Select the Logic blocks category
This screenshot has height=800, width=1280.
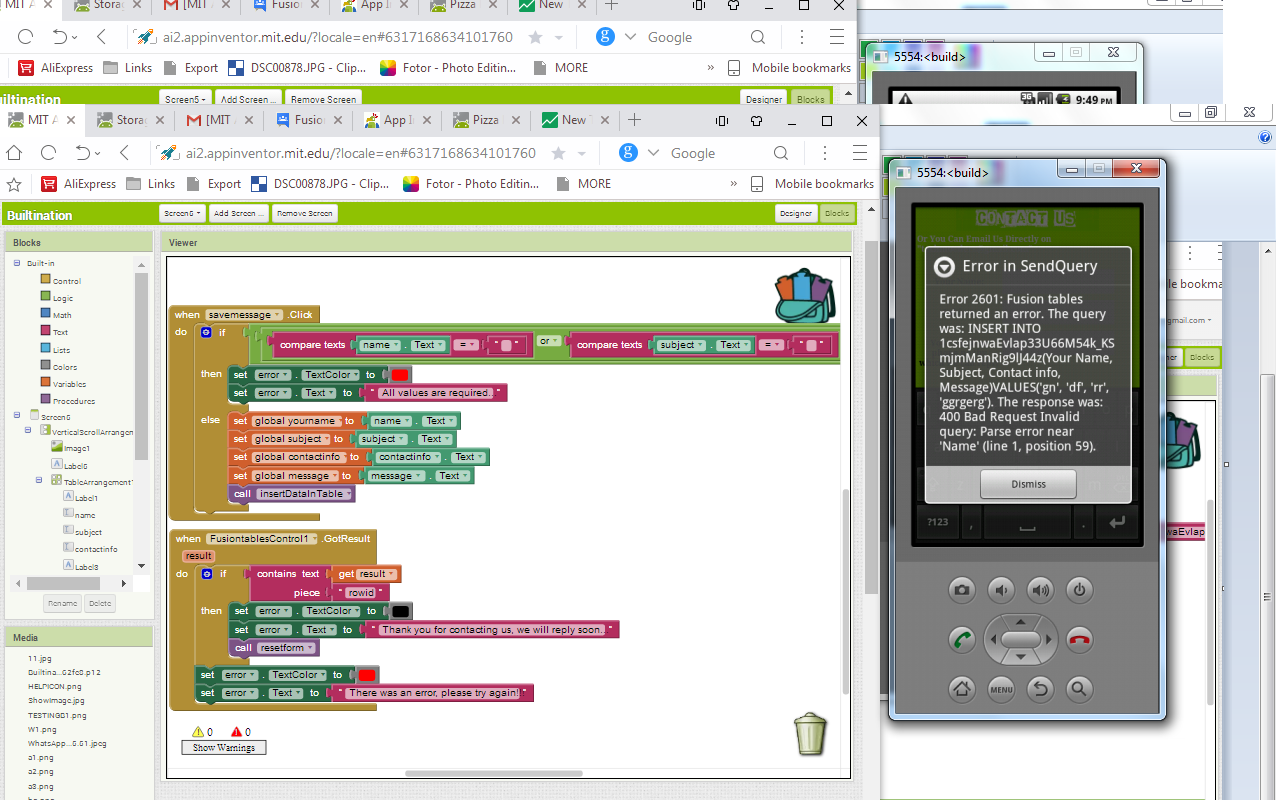pyautogui.click(x=63, y=298)
